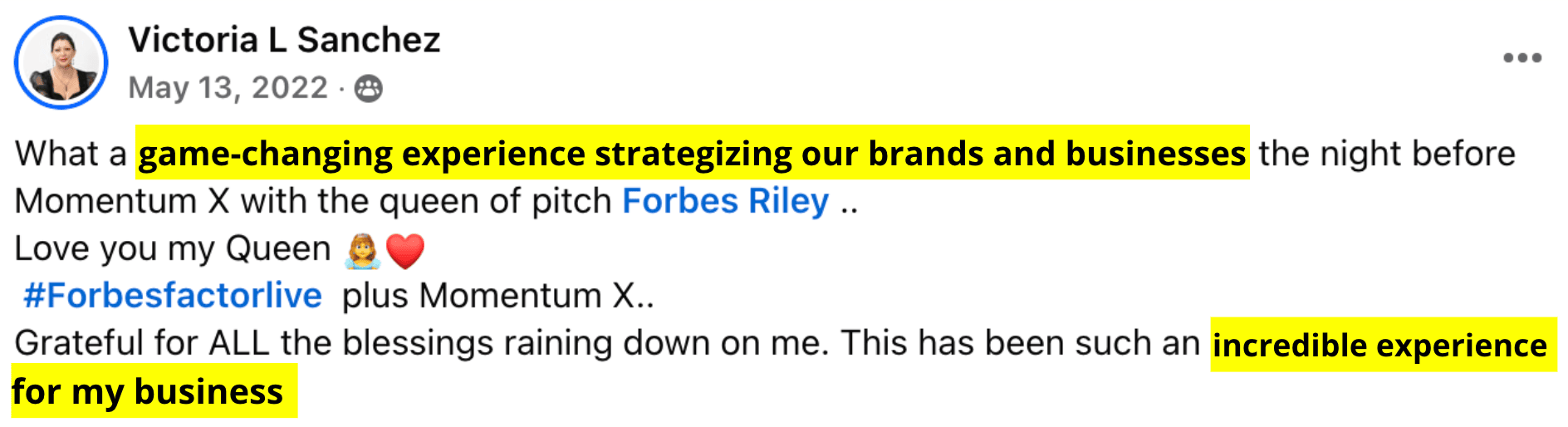Open the three-dot post options menu
This screenshot has height=427, width=1568.
(1522, 58)
